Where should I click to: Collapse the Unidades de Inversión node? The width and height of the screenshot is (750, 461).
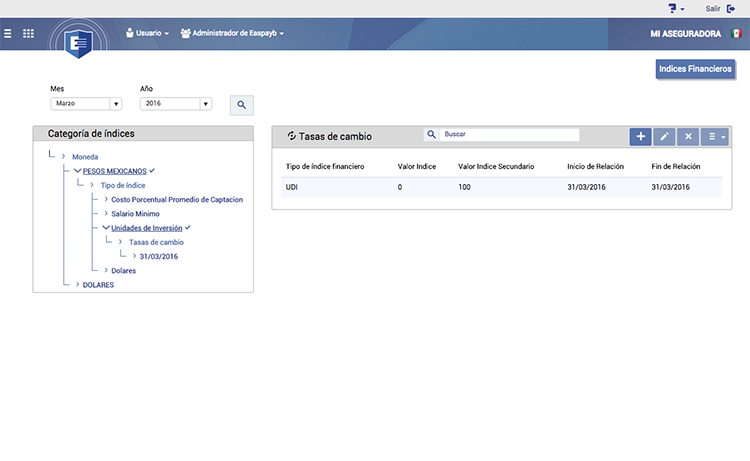coord(106,228)
